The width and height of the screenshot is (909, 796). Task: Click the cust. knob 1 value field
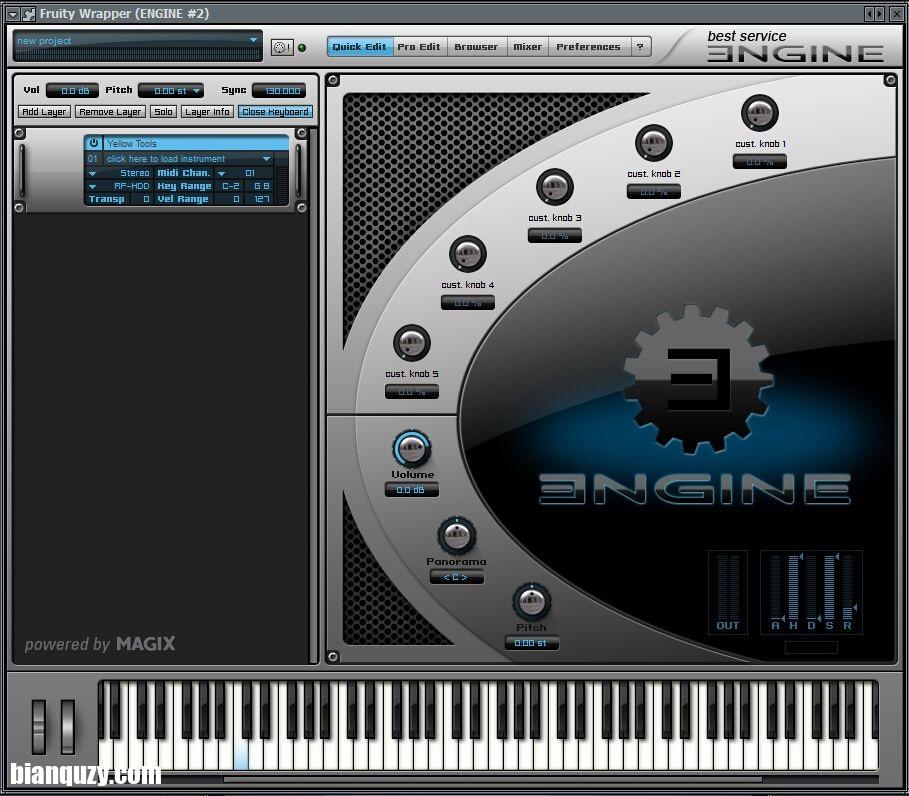click(x=759, y=162)
